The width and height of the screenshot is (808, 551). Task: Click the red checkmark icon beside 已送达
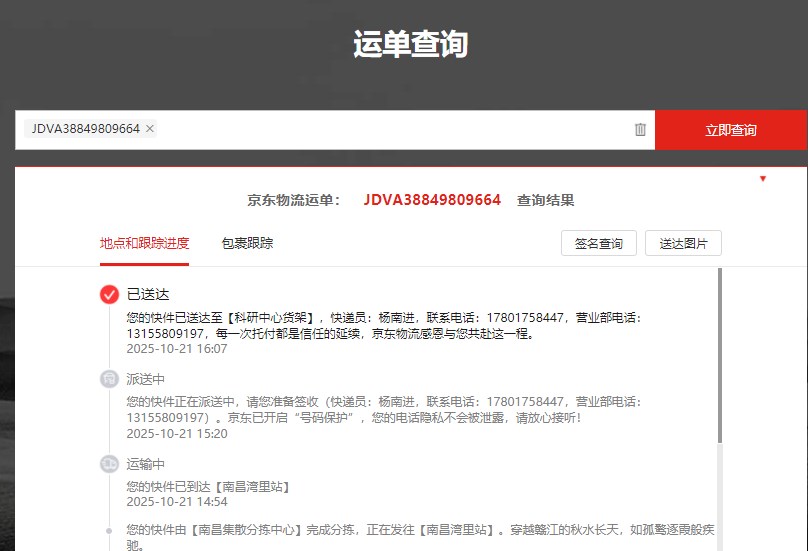click(x=109, y=294)
